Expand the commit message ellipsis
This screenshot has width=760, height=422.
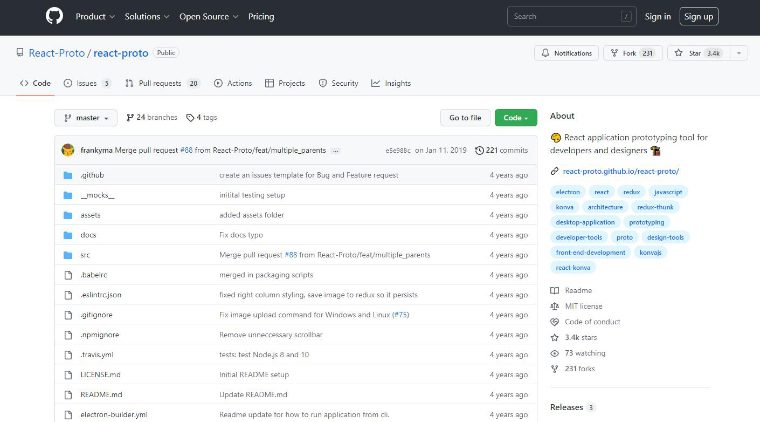click(x=335, y=151)
